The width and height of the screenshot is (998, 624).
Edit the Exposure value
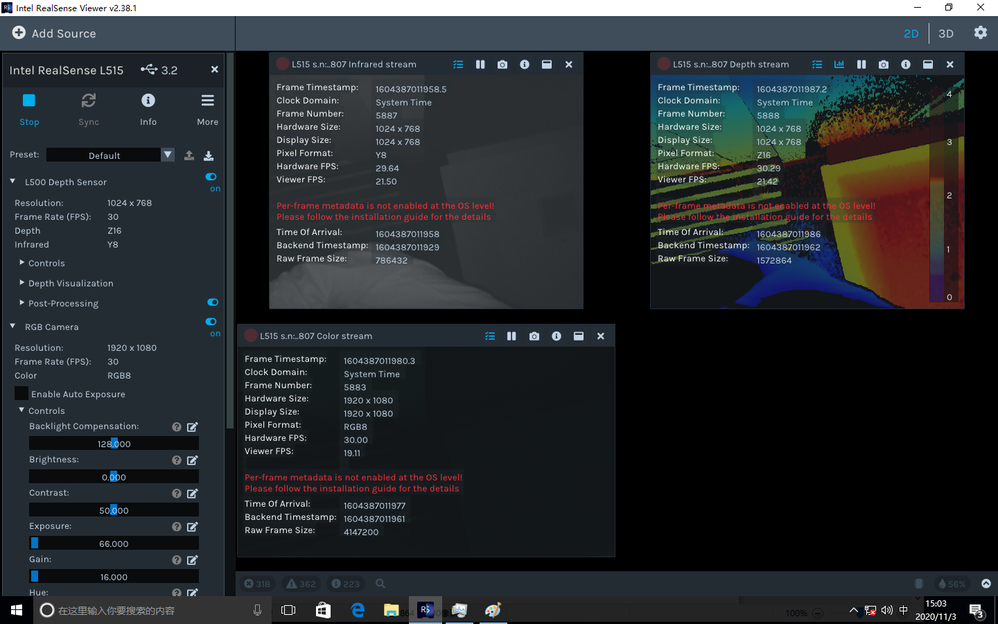coord(192,527)
